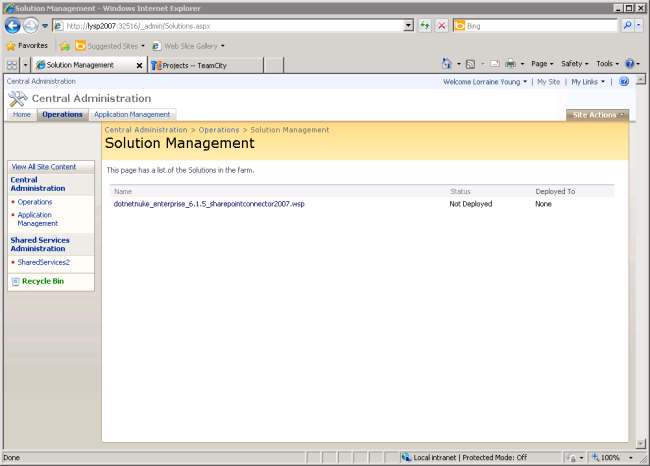The height and width of the screenshot is (466, 650).
Task: Click the Status column header
Action: tap(460, 192)
